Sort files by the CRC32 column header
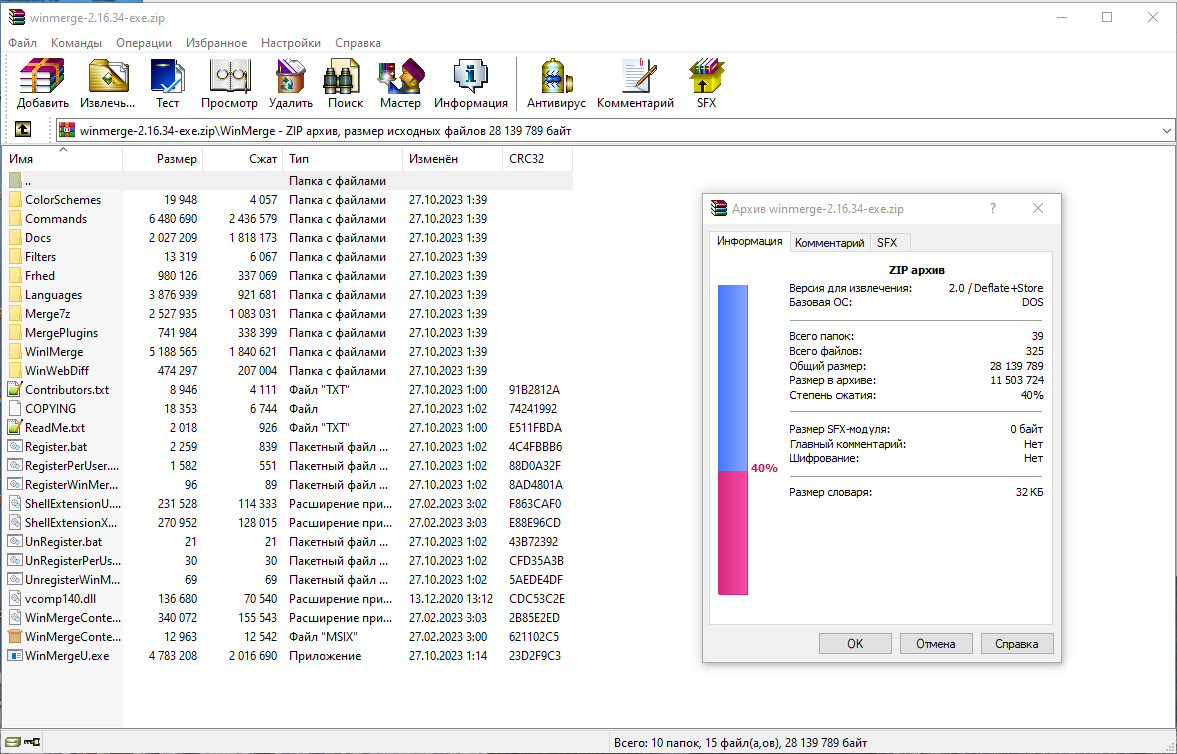 coord(537,159)
